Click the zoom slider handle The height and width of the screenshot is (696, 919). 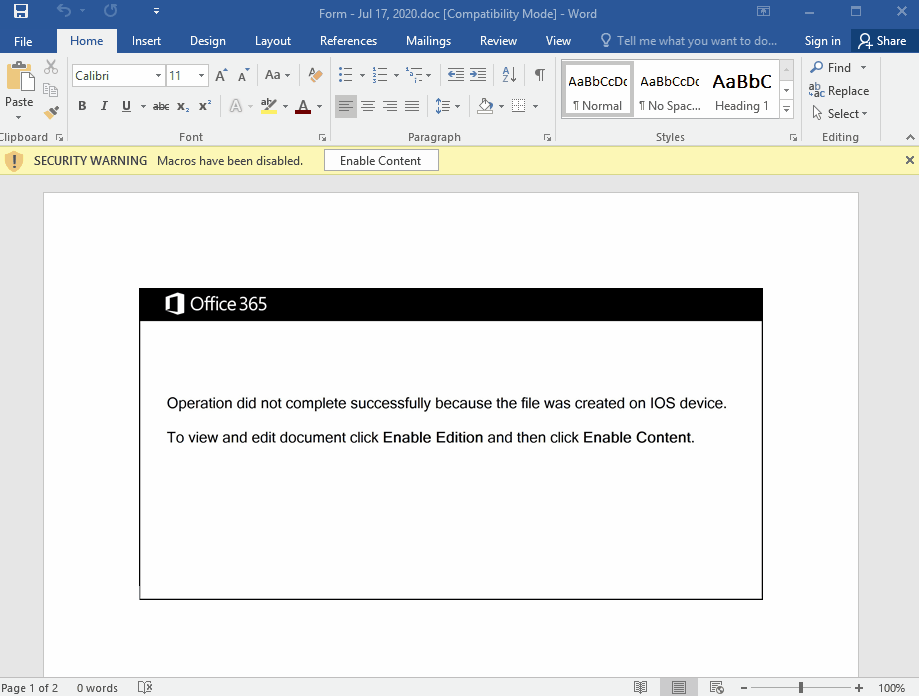pos(801,688)
